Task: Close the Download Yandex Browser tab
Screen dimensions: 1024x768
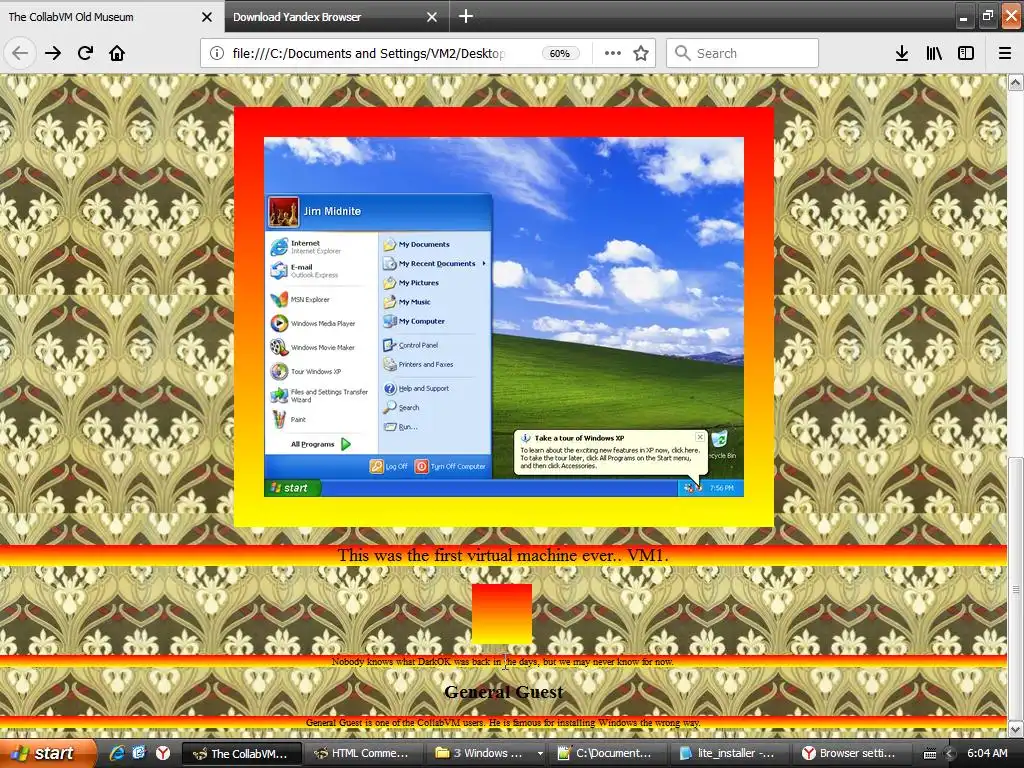Action: (x=432, y=17)
